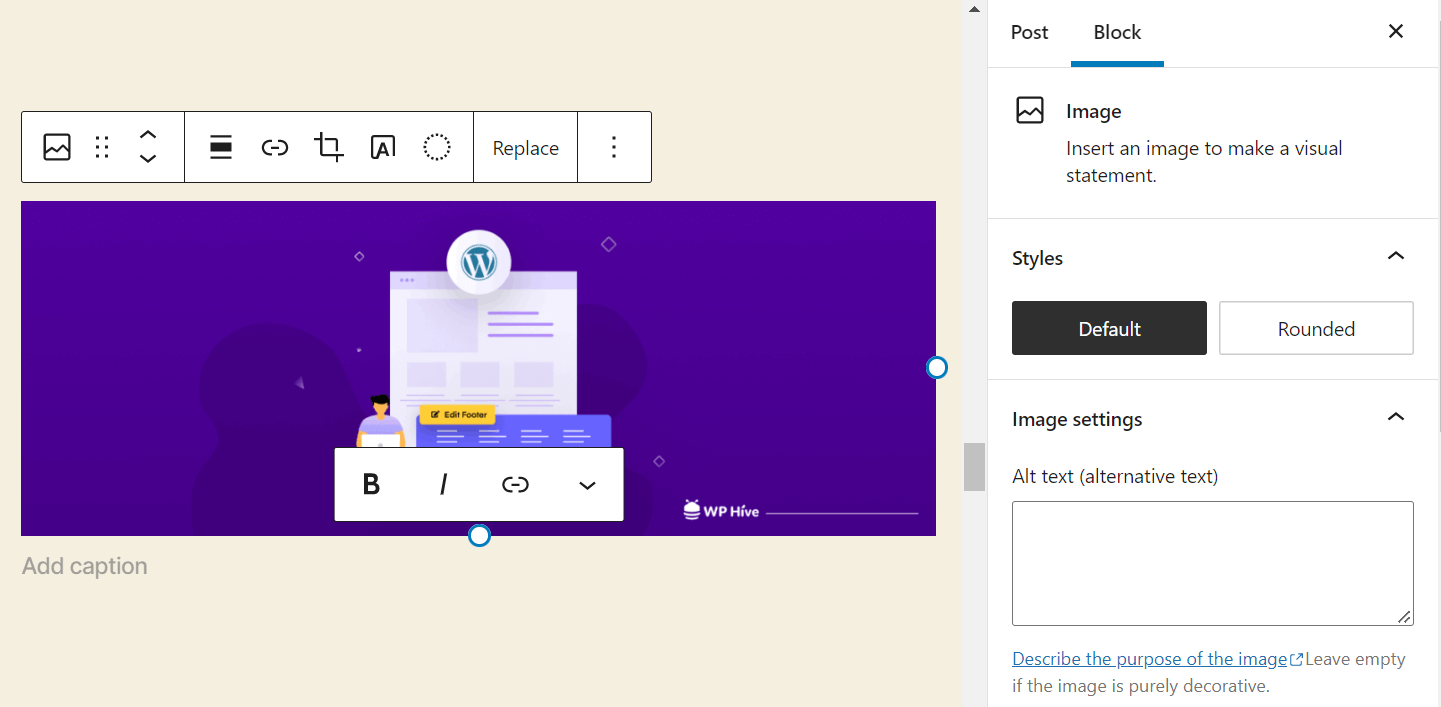Add a link in the caption toolbar
This screenshot has height=707, width=1441.
(x=515, y=484)
